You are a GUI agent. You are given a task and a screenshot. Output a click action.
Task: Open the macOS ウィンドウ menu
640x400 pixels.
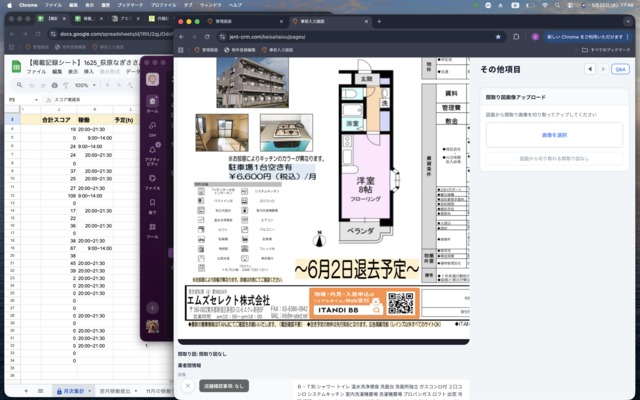click(x=211, y=5)
